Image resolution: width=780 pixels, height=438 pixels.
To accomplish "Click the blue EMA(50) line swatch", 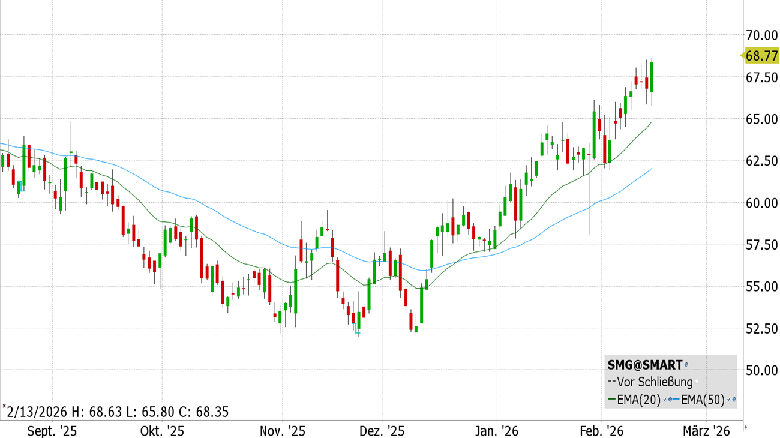I will tap(676, 399).
